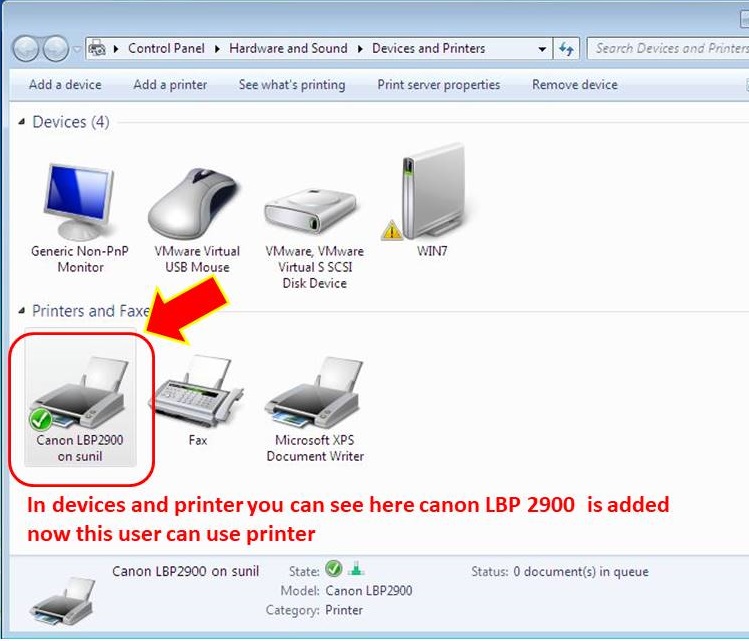Select Devices and Printers breadcrumb
This screenshot has height=641, width=749.
[428, 48]
